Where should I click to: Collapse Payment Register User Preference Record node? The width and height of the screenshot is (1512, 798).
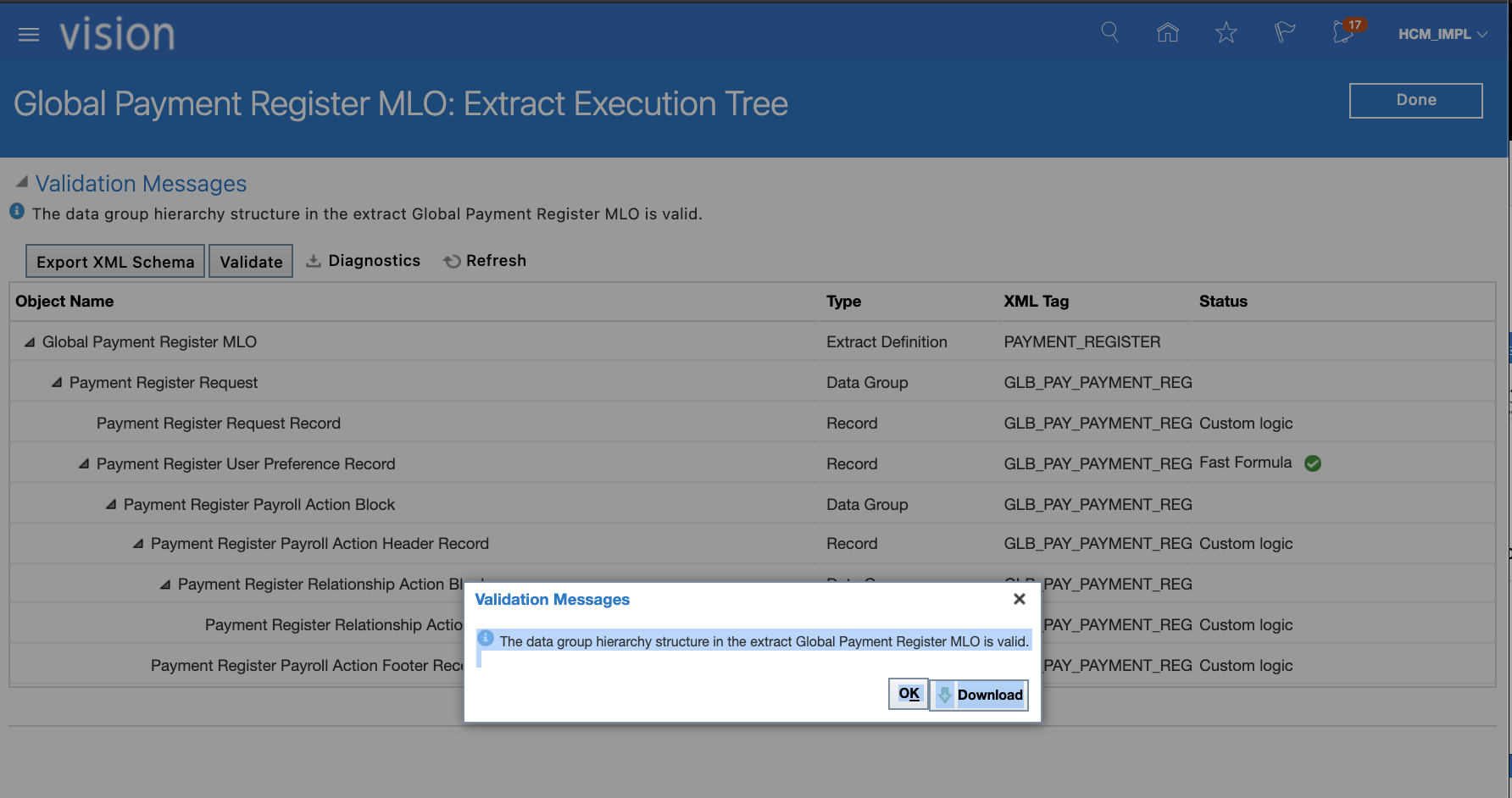click(x=84, y=464)
